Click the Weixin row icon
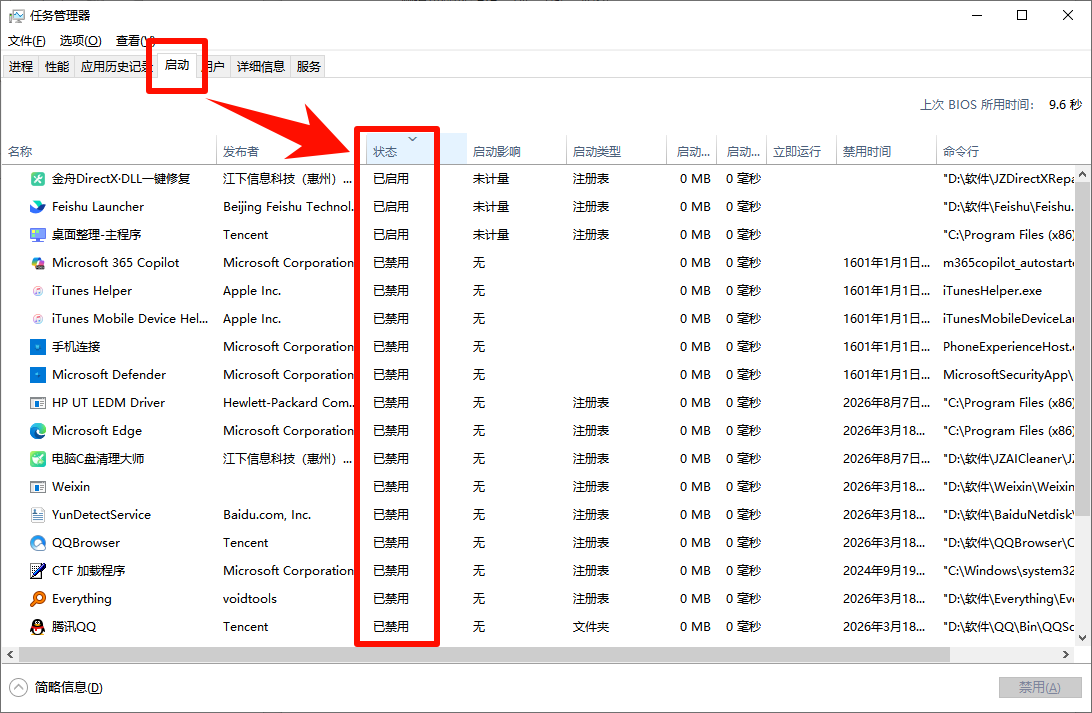The image size is (1092, 713). tap(38, 487)
